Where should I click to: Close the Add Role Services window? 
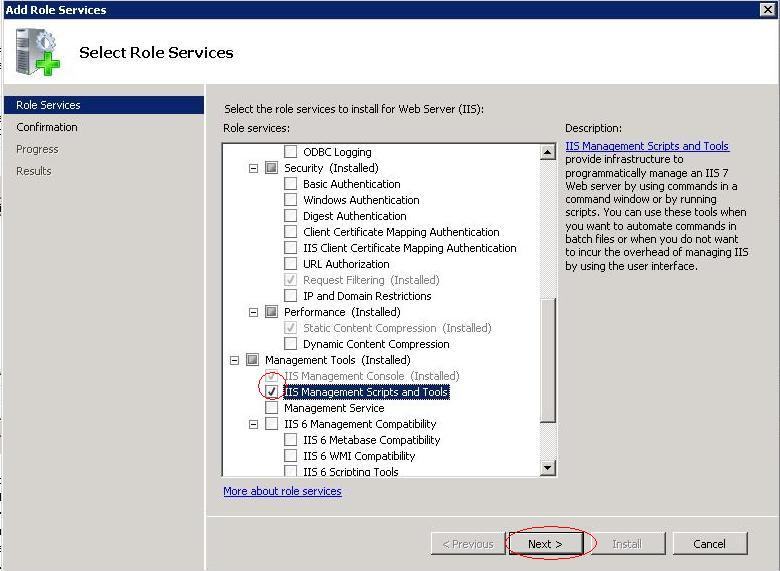tap(768, 9)
